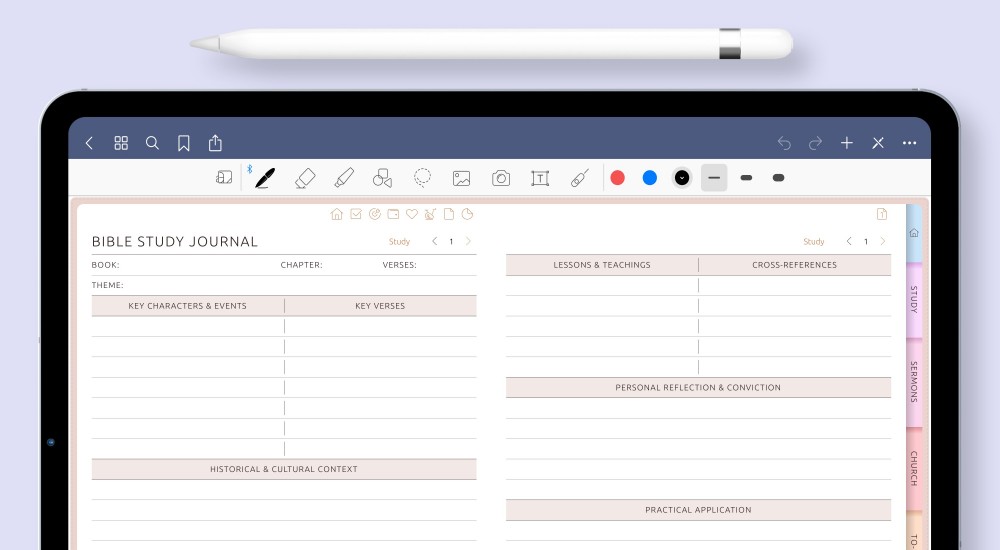Open the camera tool
Screen dimensions: 1000x550
(501, 178)
